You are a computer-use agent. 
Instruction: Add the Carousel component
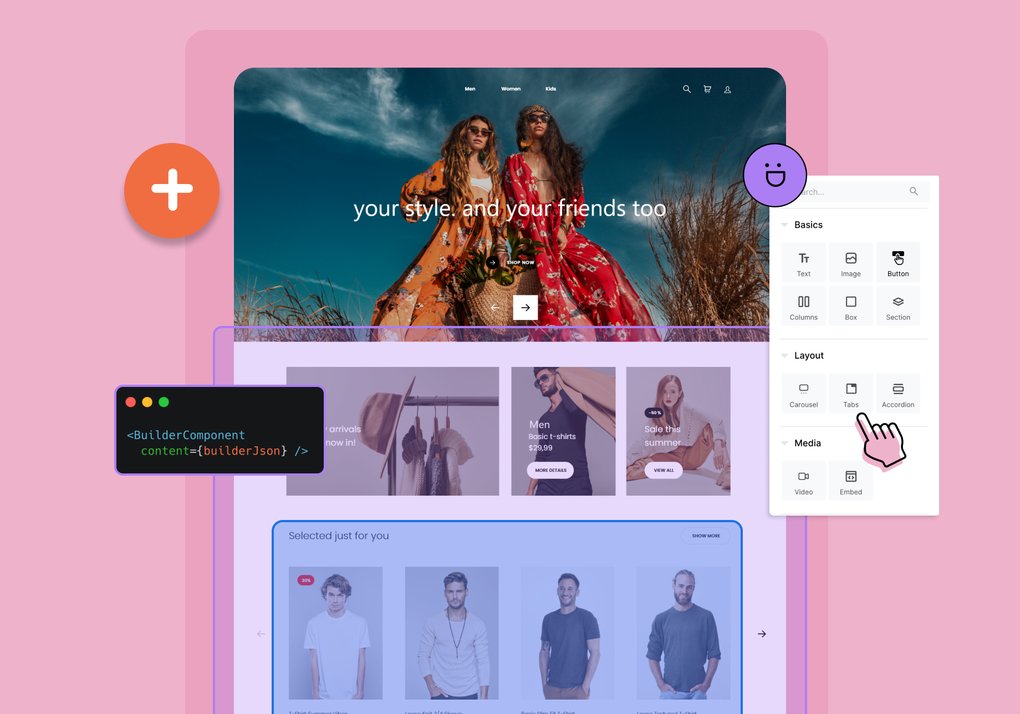[x=803, y=393]
